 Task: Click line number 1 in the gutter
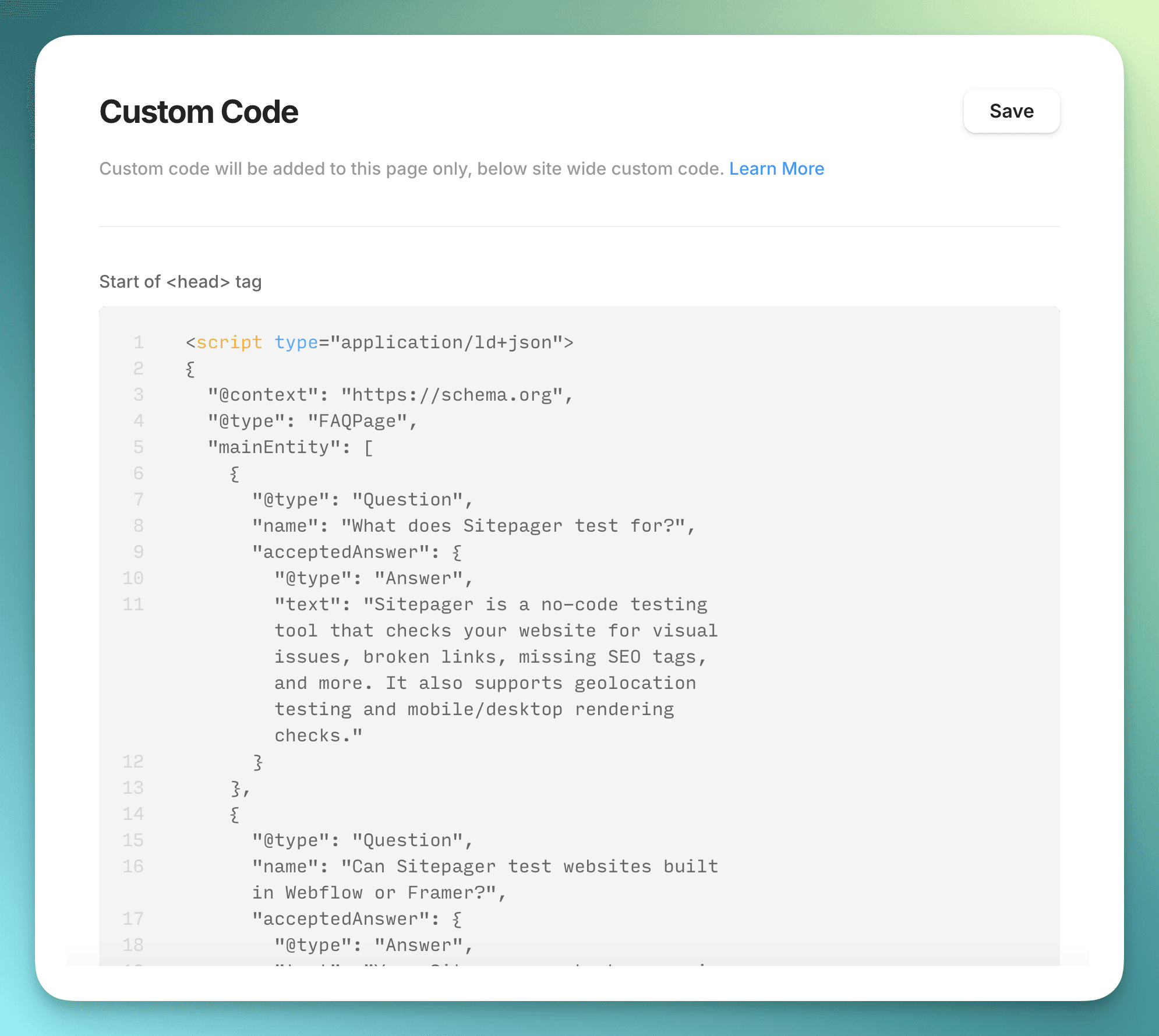tap(139, 342)
